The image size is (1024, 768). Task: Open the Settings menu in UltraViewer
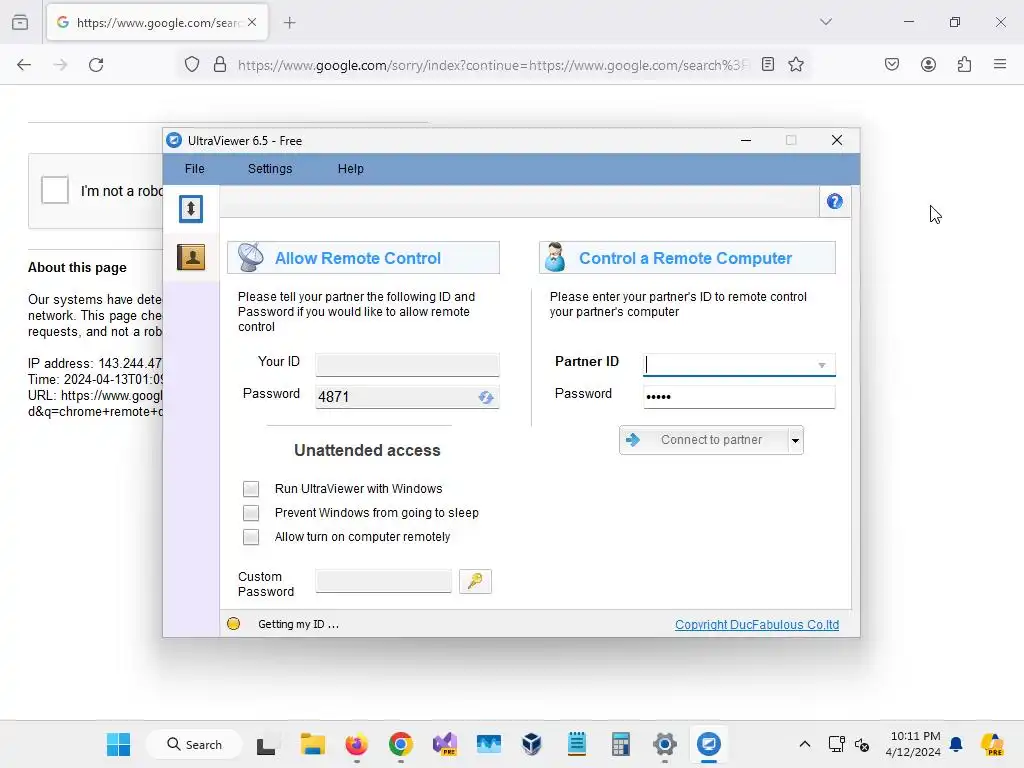[270, 168]
